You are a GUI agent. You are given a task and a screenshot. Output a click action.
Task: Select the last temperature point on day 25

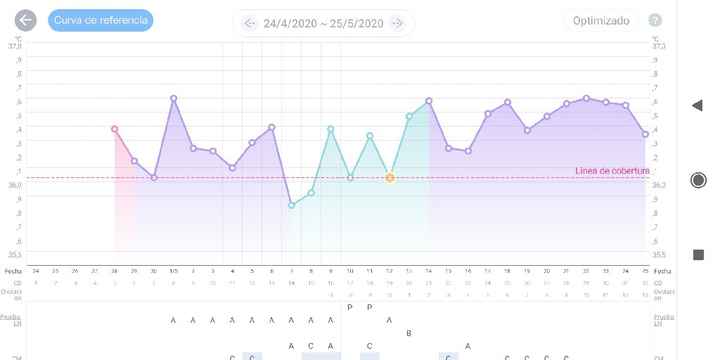tap(645, 134)
